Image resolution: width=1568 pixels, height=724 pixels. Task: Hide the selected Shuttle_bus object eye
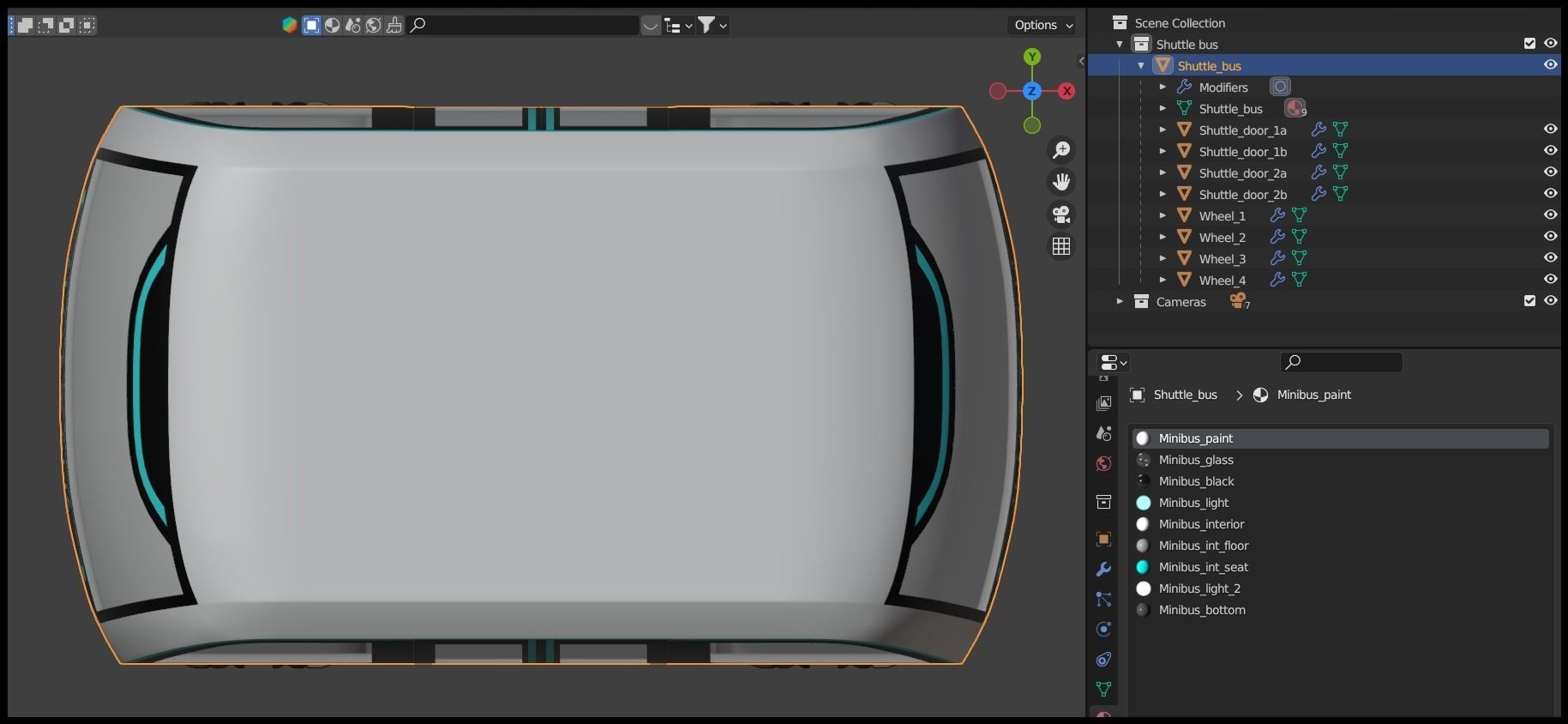coord(1550,64)
